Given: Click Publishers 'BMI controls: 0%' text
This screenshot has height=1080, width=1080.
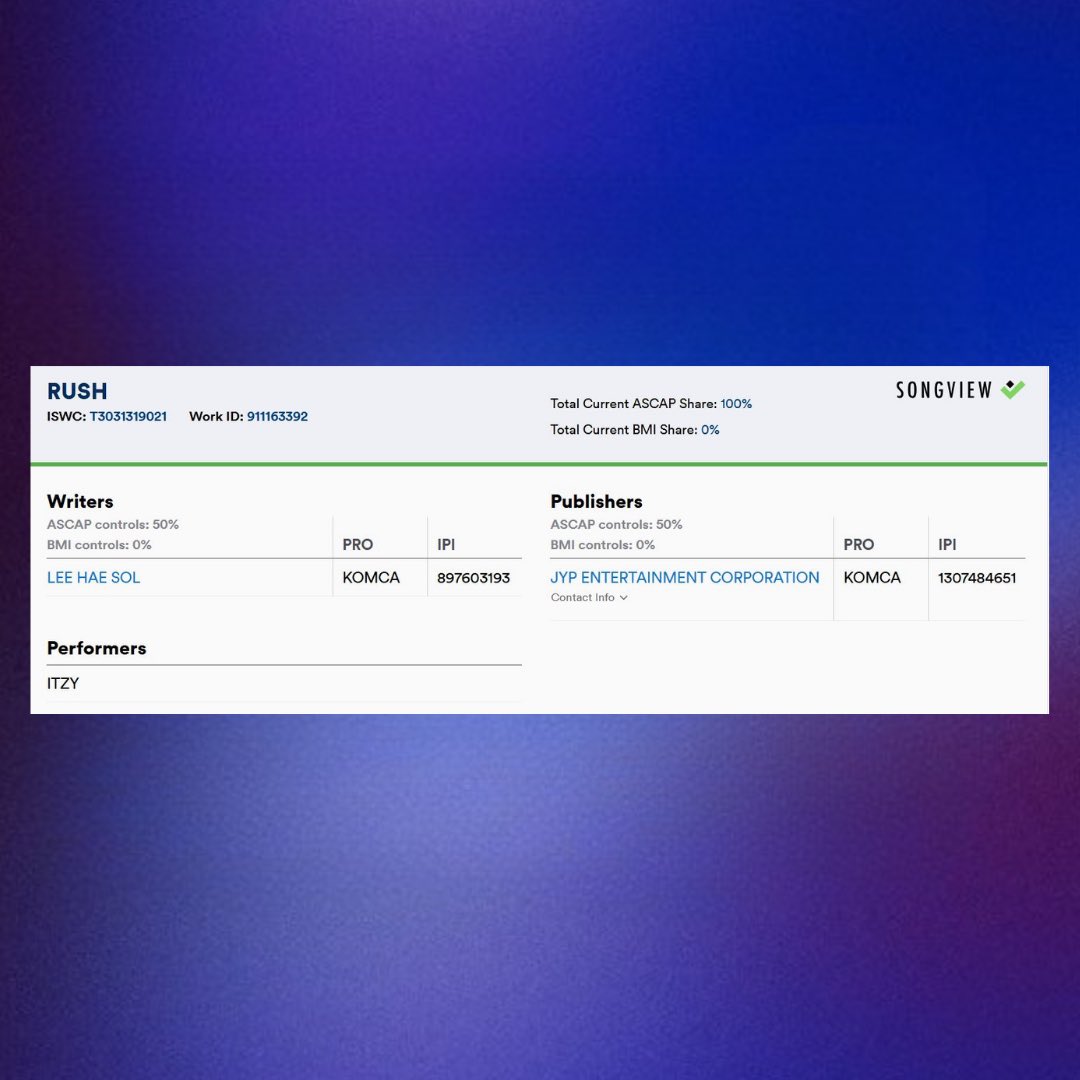Looking at the screenshot, I should click(603, 545).
